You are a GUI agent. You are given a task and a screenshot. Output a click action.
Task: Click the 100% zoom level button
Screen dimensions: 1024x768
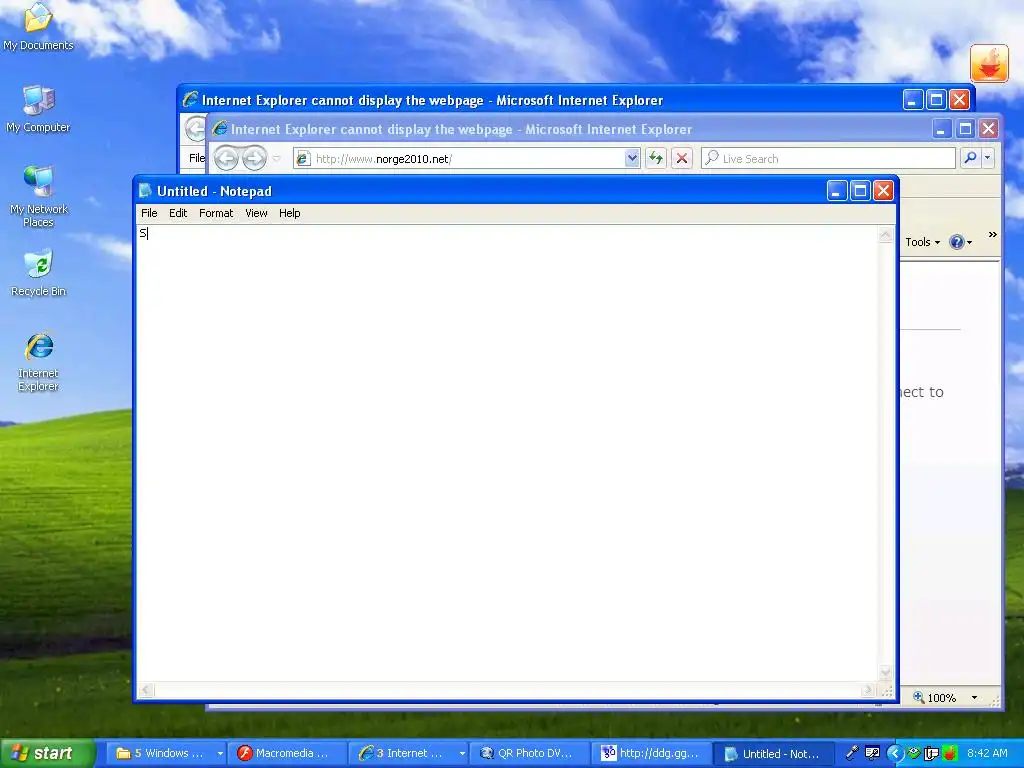[x=935, y=697]
